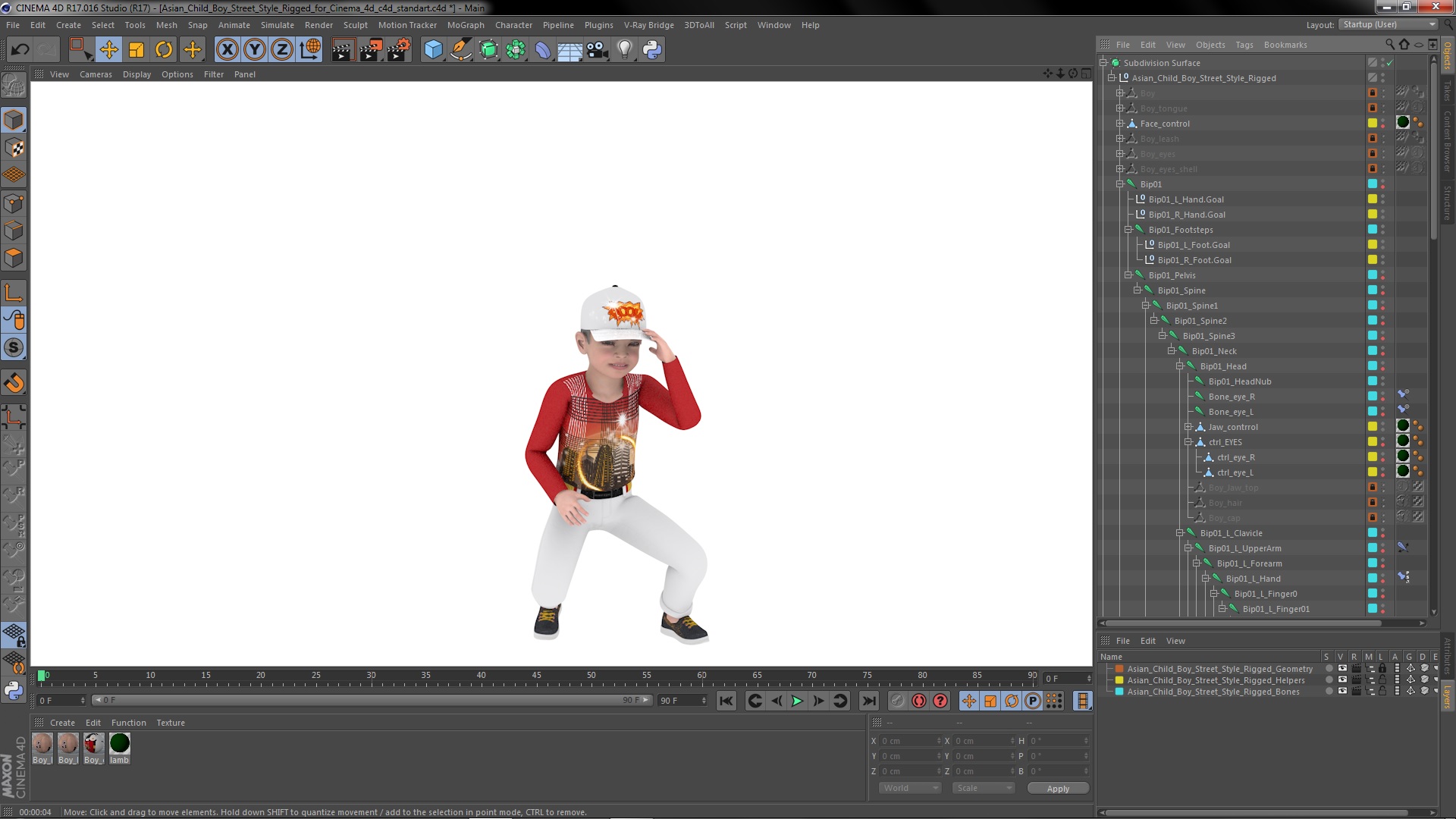Collapse Bip01_Footsteps node
The width and height of the screenshot is (1456, 819).
click(x=1128, y=230)
